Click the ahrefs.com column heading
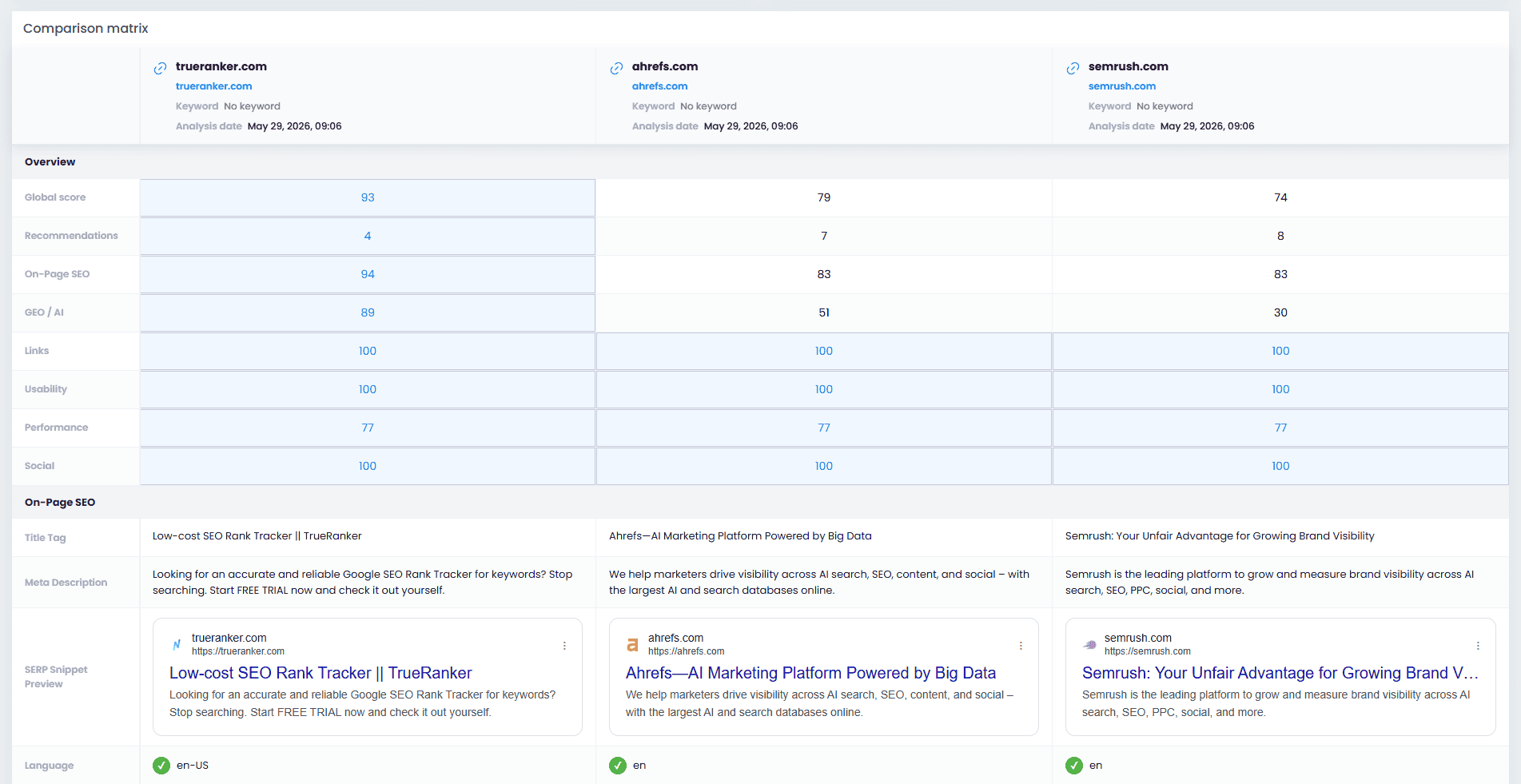Image resolution: width=1521 pixels, height=784 pixels. coord(665,66)
